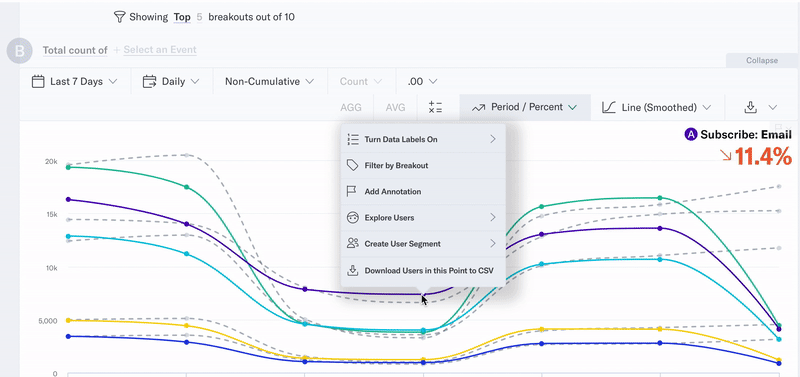Open the Non-Cumulative dropdown
This screenshot has height=377, width=800.
269,82
